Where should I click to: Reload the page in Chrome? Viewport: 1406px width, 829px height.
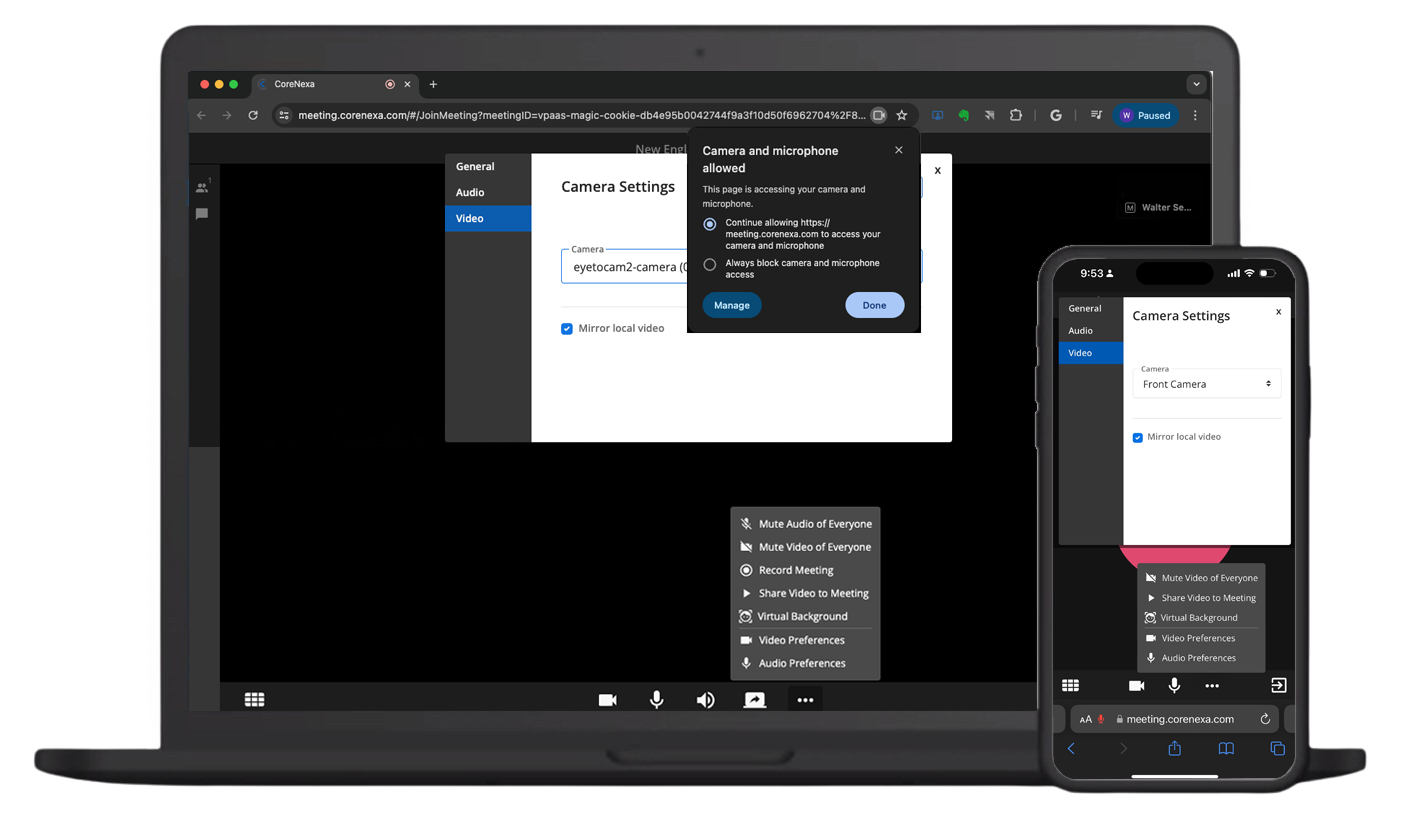[x=253, y=115]
